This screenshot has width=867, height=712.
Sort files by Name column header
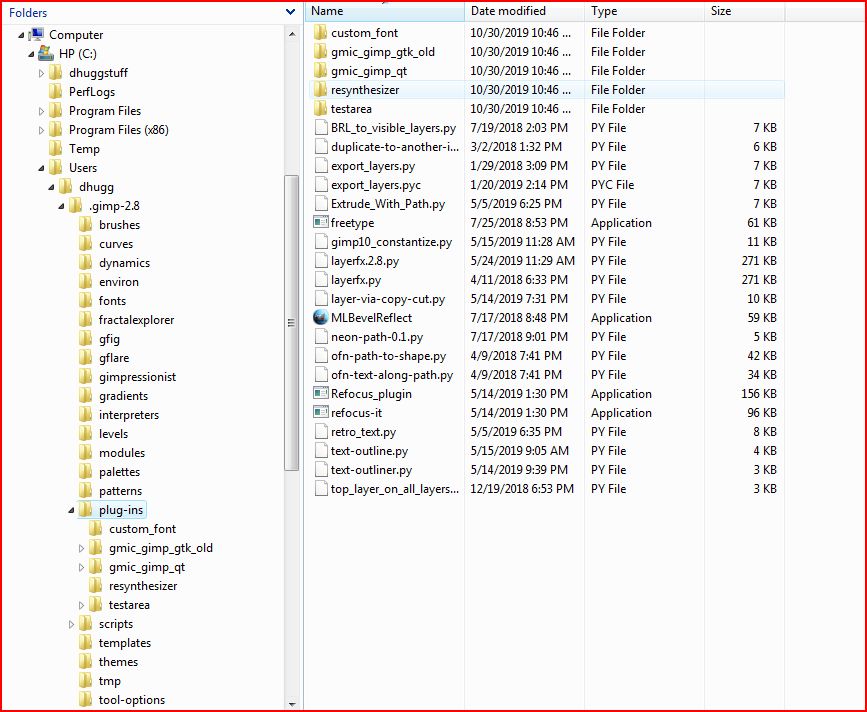click(x=385, y=11)
